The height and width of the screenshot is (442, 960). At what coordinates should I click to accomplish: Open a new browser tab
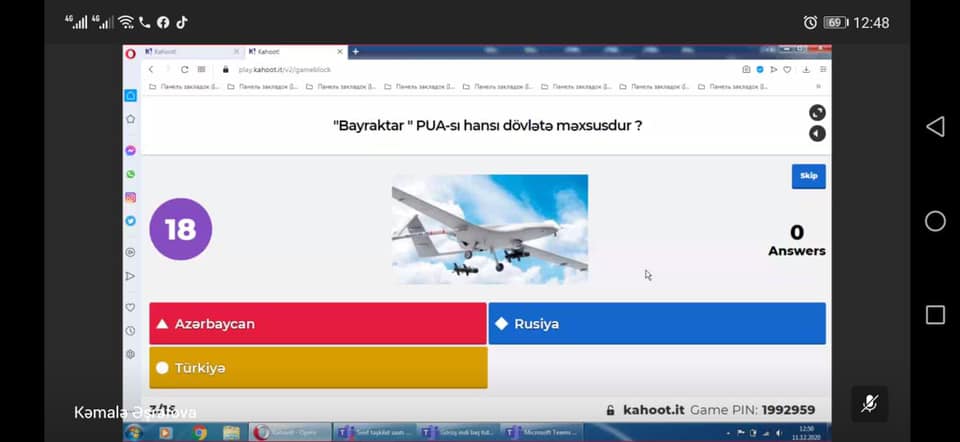[356, 52]
